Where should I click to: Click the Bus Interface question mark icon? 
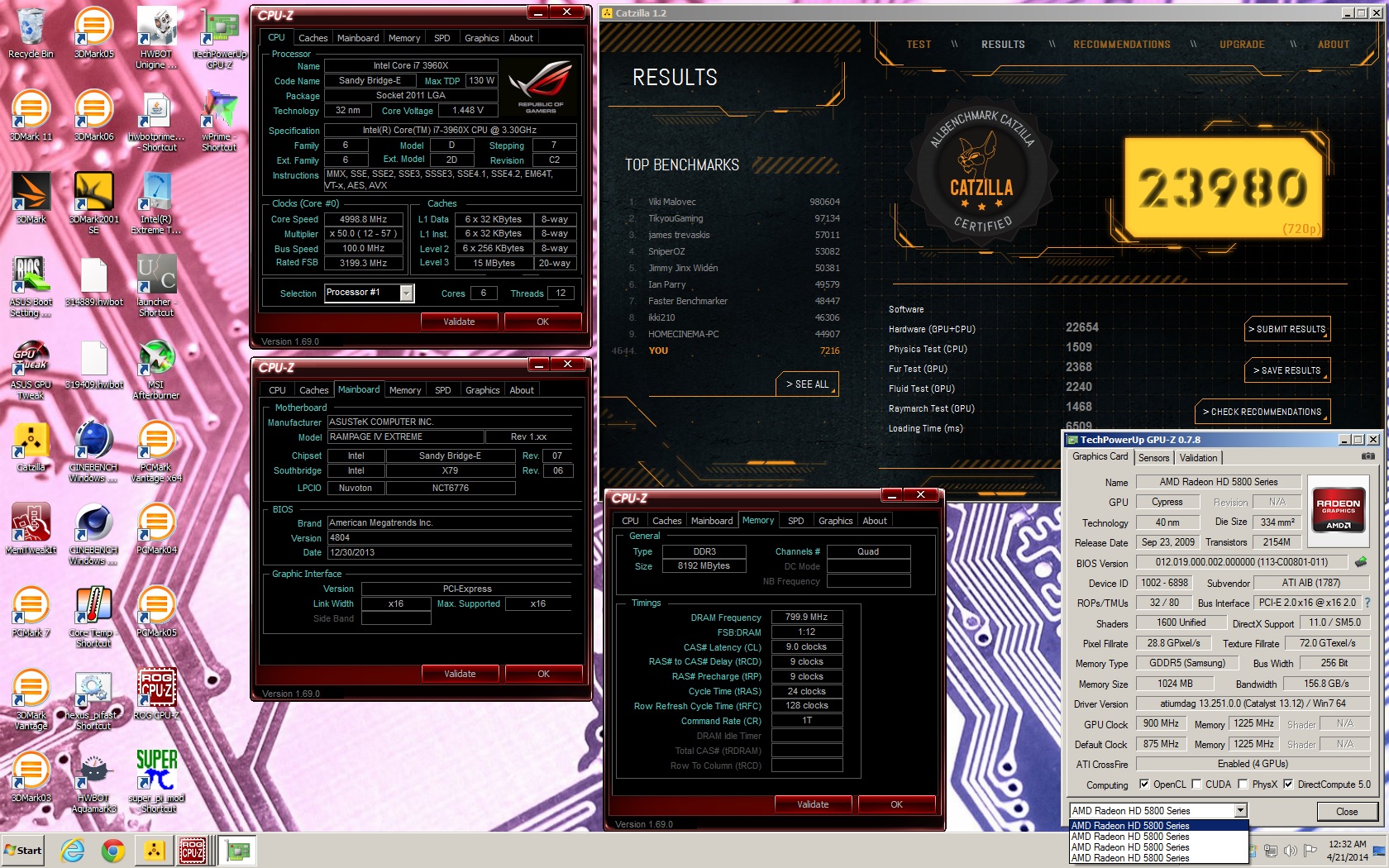pos(1367,603)
